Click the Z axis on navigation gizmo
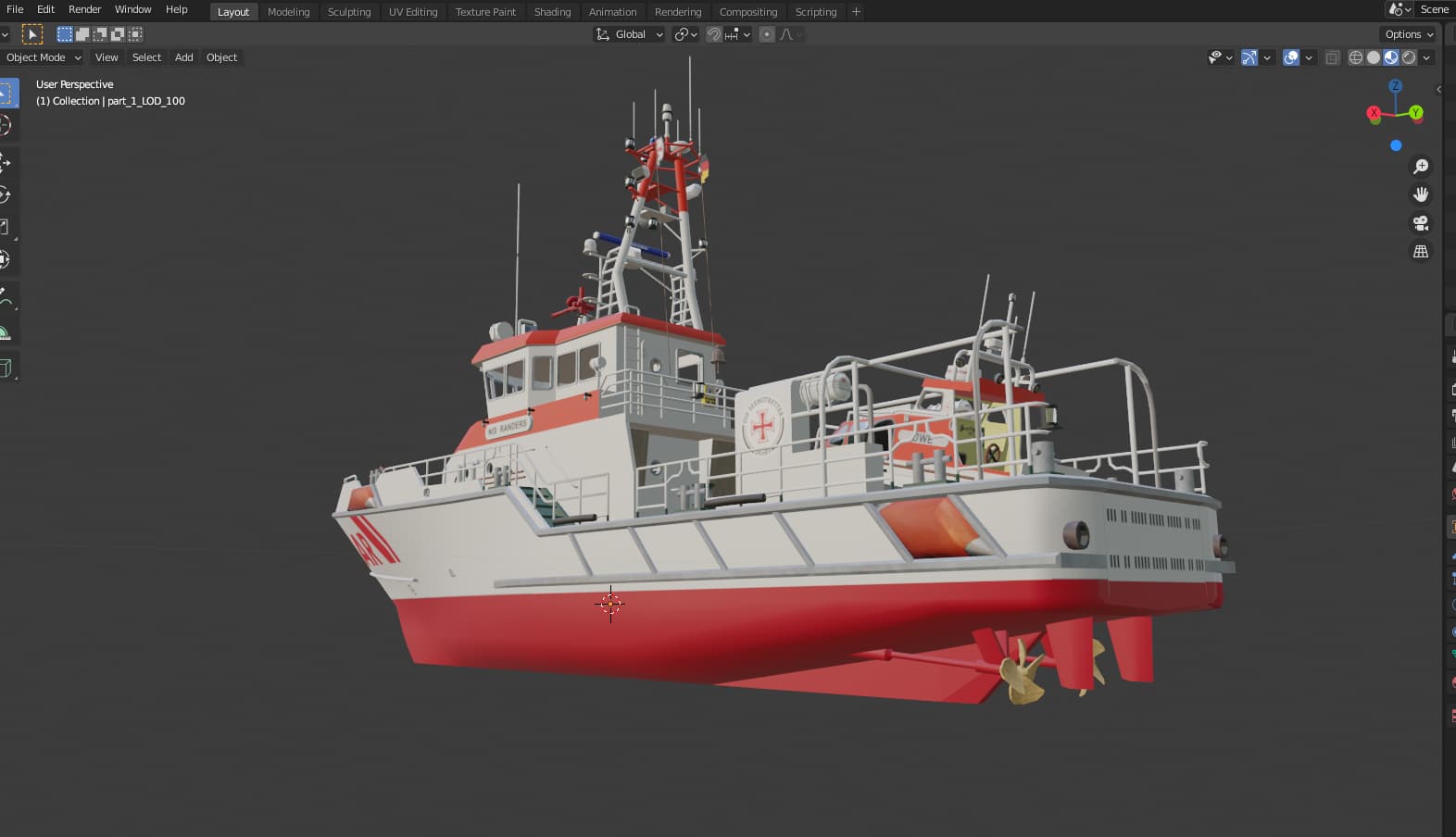This screenshot has height=837, width=1456. (x=1395, y=86)
